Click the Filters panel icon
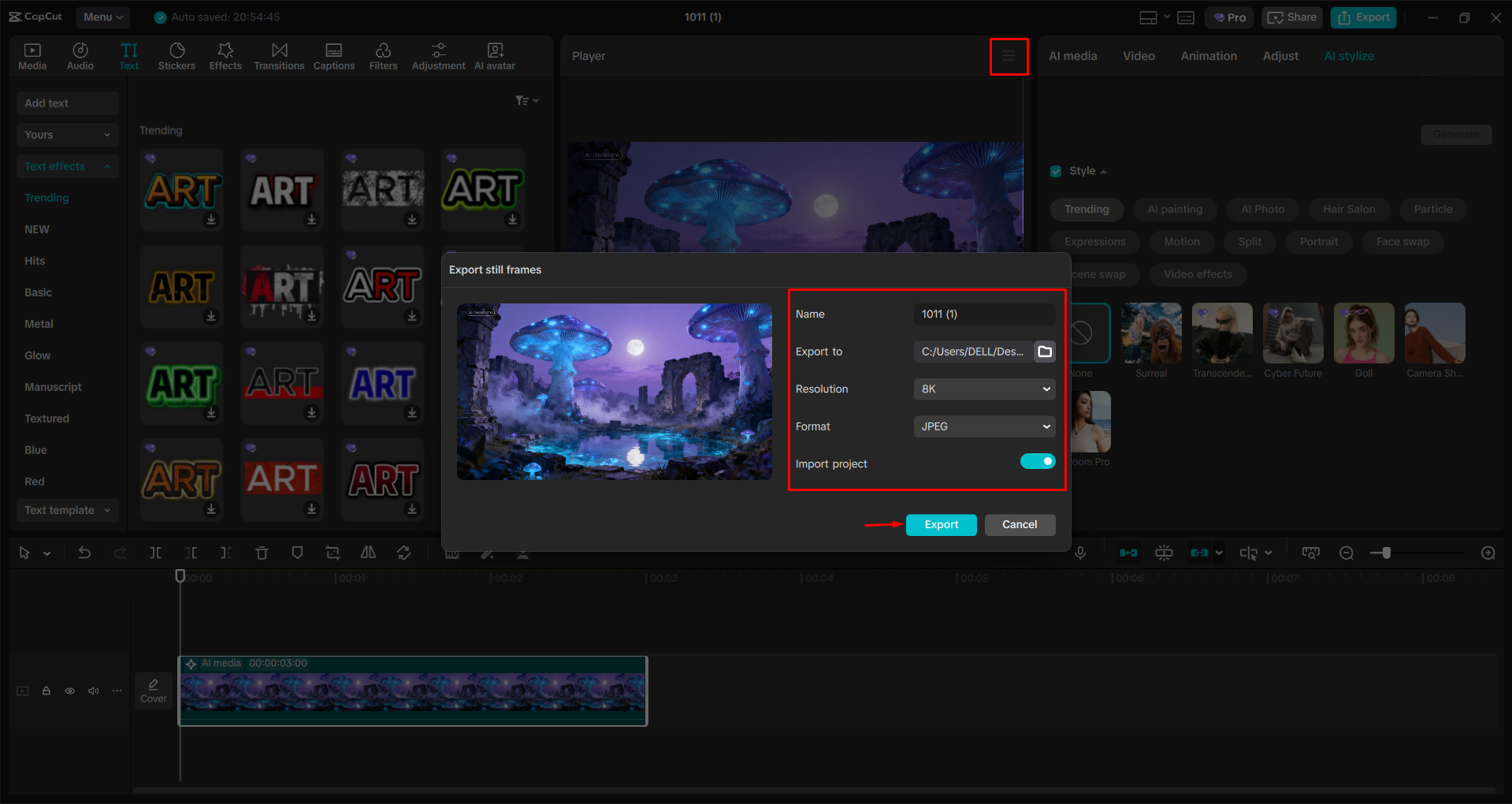Viewport: 1512px width, 804px height. tap(383, 55)
